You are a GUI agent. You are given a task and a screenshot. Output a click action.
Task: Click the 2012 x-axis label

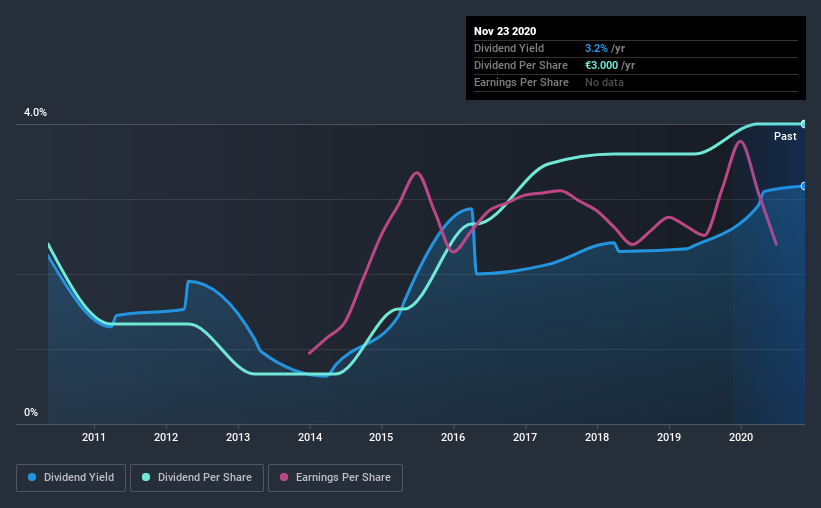166,437
